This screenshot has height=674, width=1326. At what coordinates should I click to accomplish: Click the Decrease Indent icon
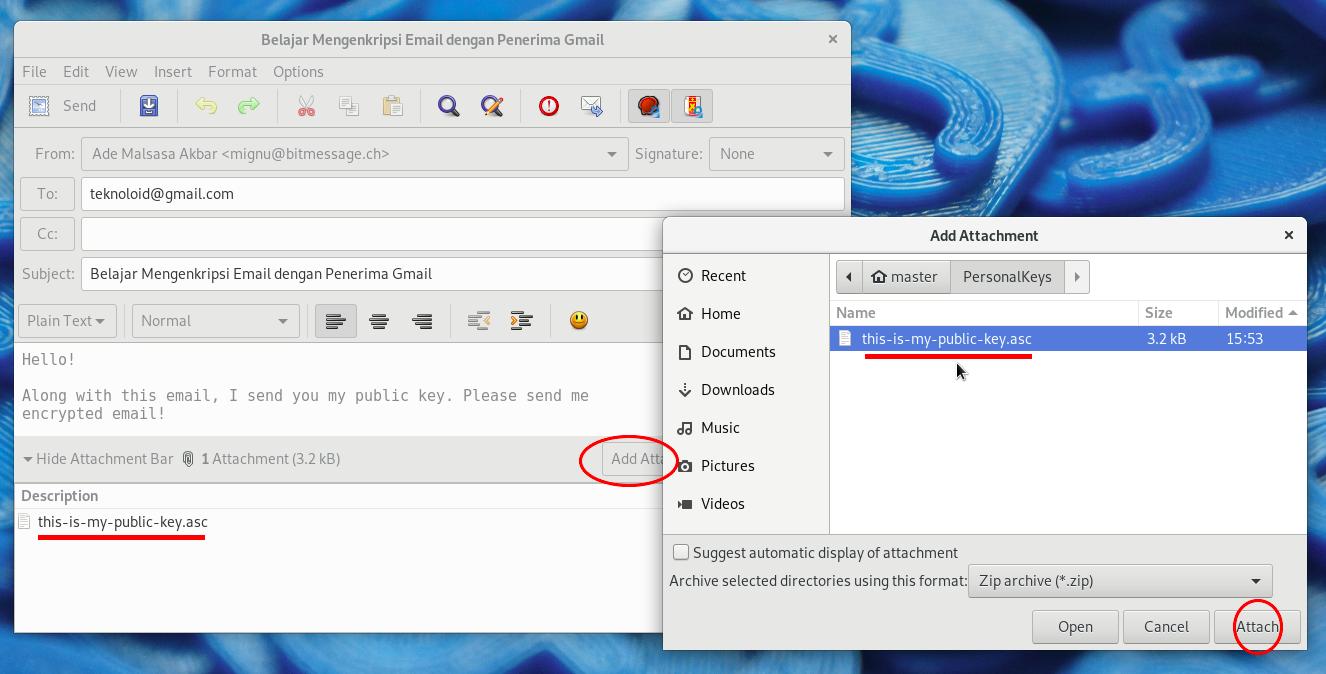point(478,321)
